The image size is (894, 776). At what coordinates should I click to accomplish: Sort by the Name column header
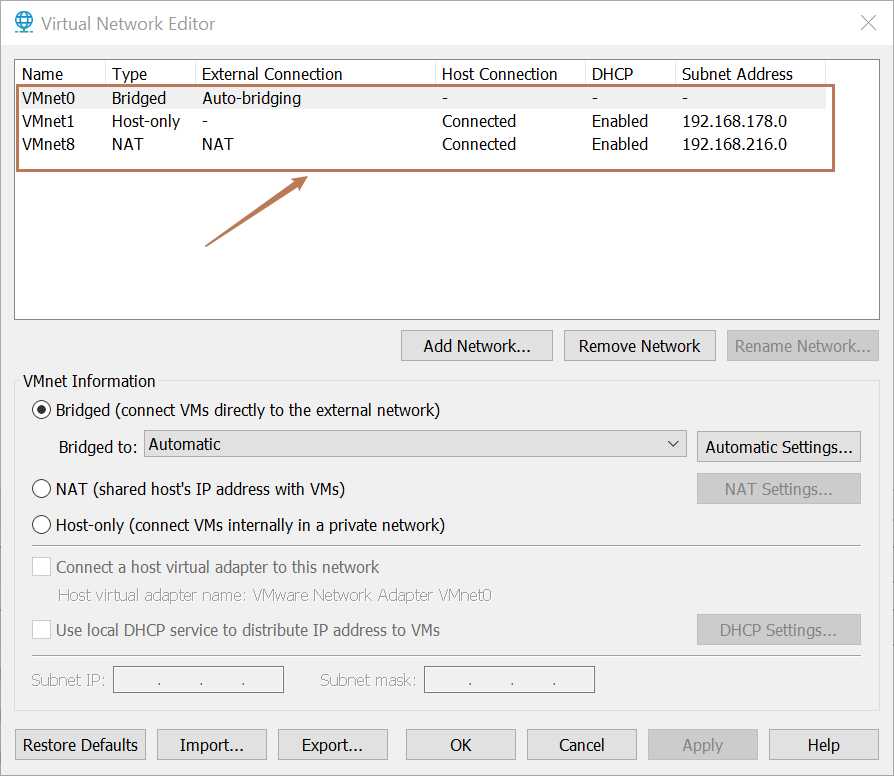(x=60, y=74)
